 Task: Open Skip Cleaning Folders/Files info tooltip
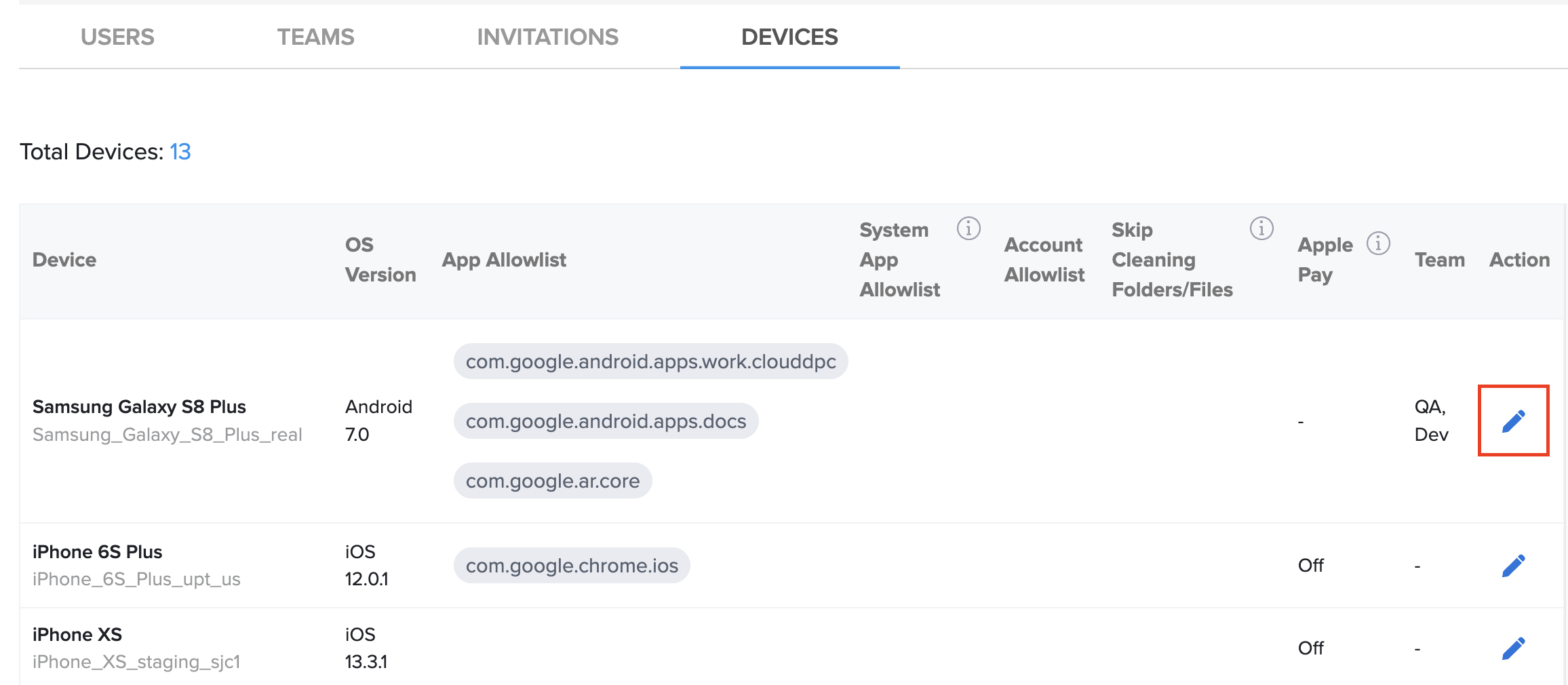(x=1261, y=229)
